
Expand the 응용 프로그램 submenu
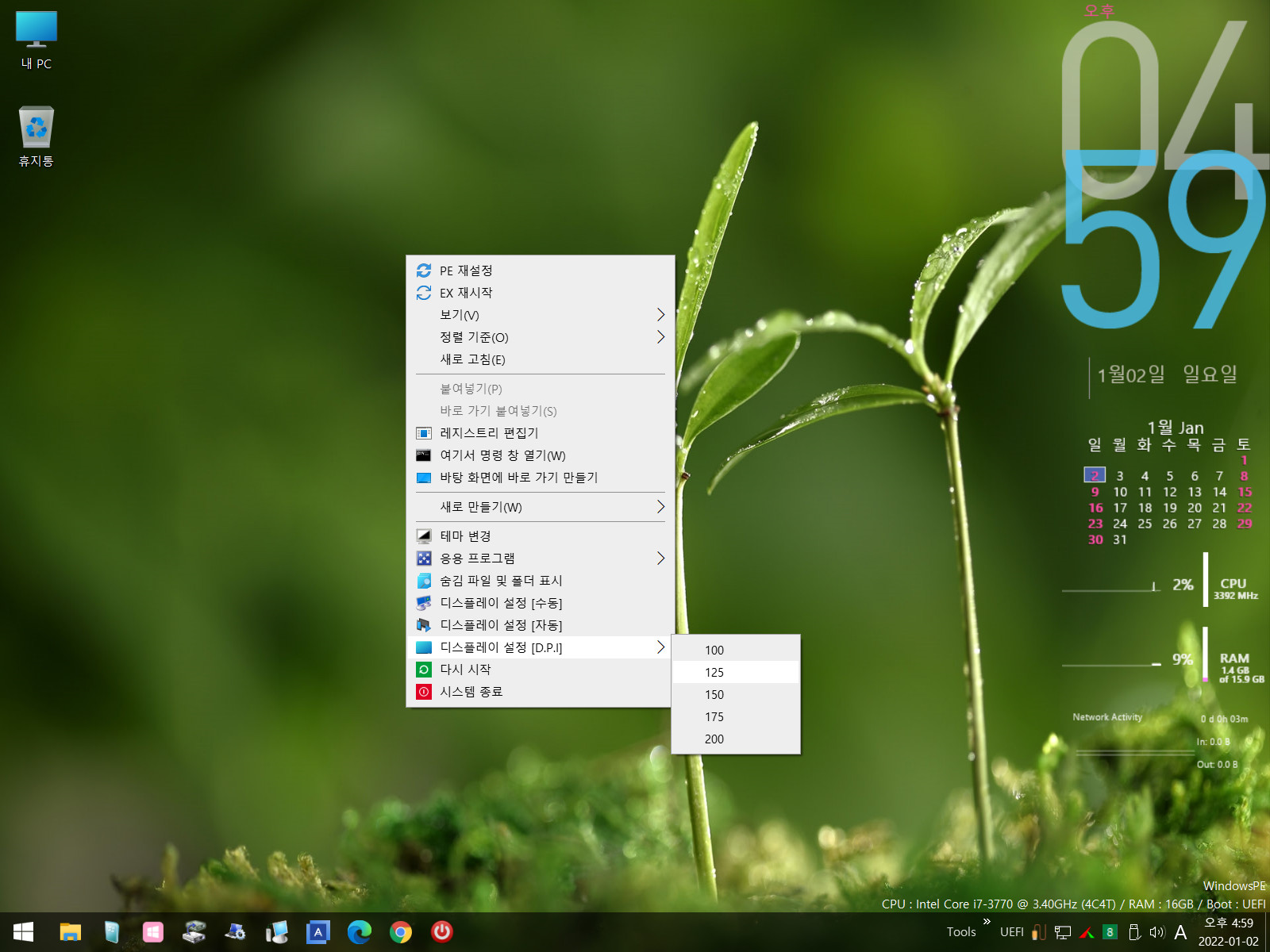[540, 559]
